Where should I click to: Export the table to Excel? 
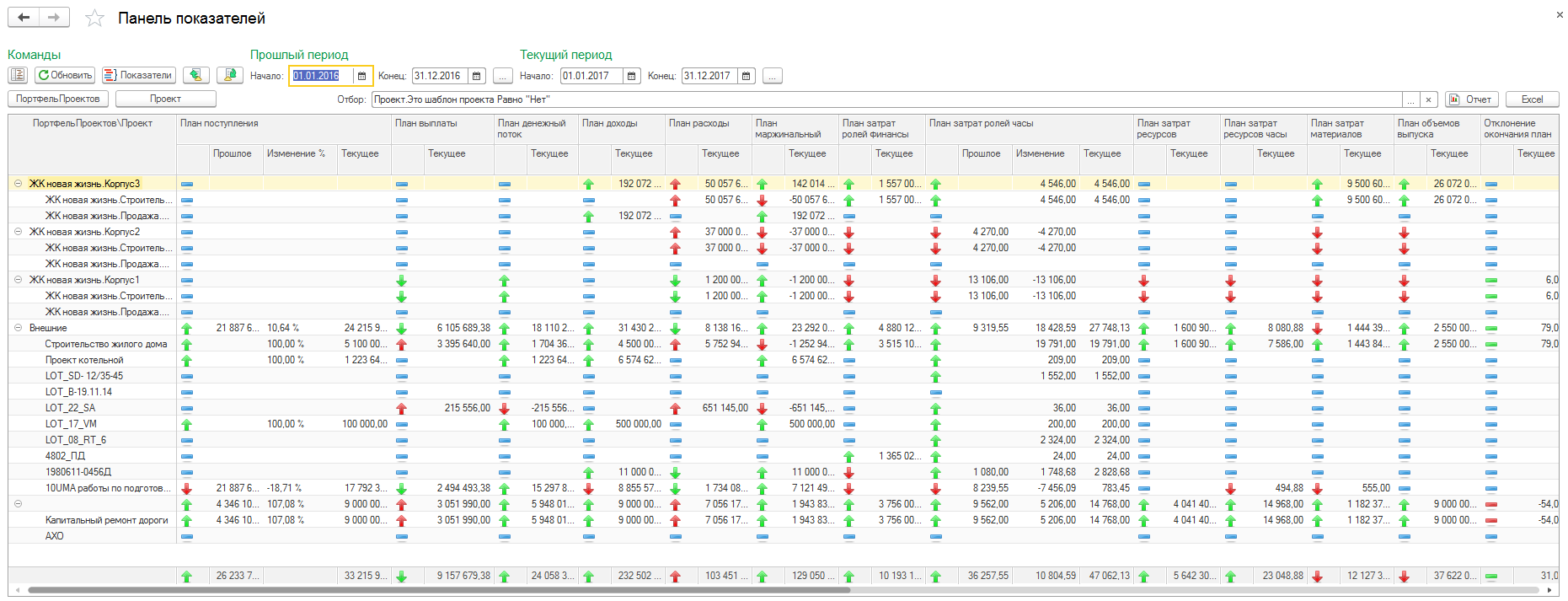tap(1533, 99)
